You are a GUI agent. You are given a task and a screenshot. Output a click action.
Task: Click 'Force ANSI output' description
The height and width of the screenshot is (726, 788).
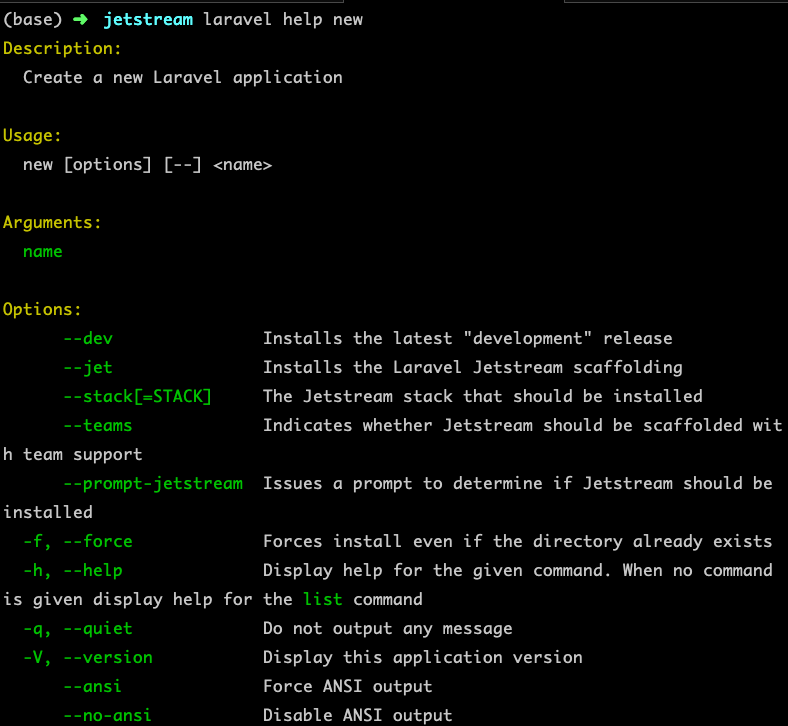tap(348, 687)
